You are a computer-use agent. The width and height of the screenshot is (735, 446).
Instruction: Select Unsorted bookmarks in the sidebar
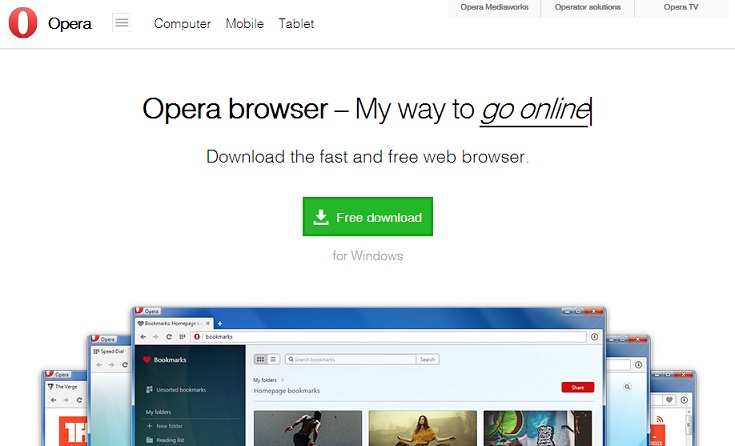click(180, 389)
